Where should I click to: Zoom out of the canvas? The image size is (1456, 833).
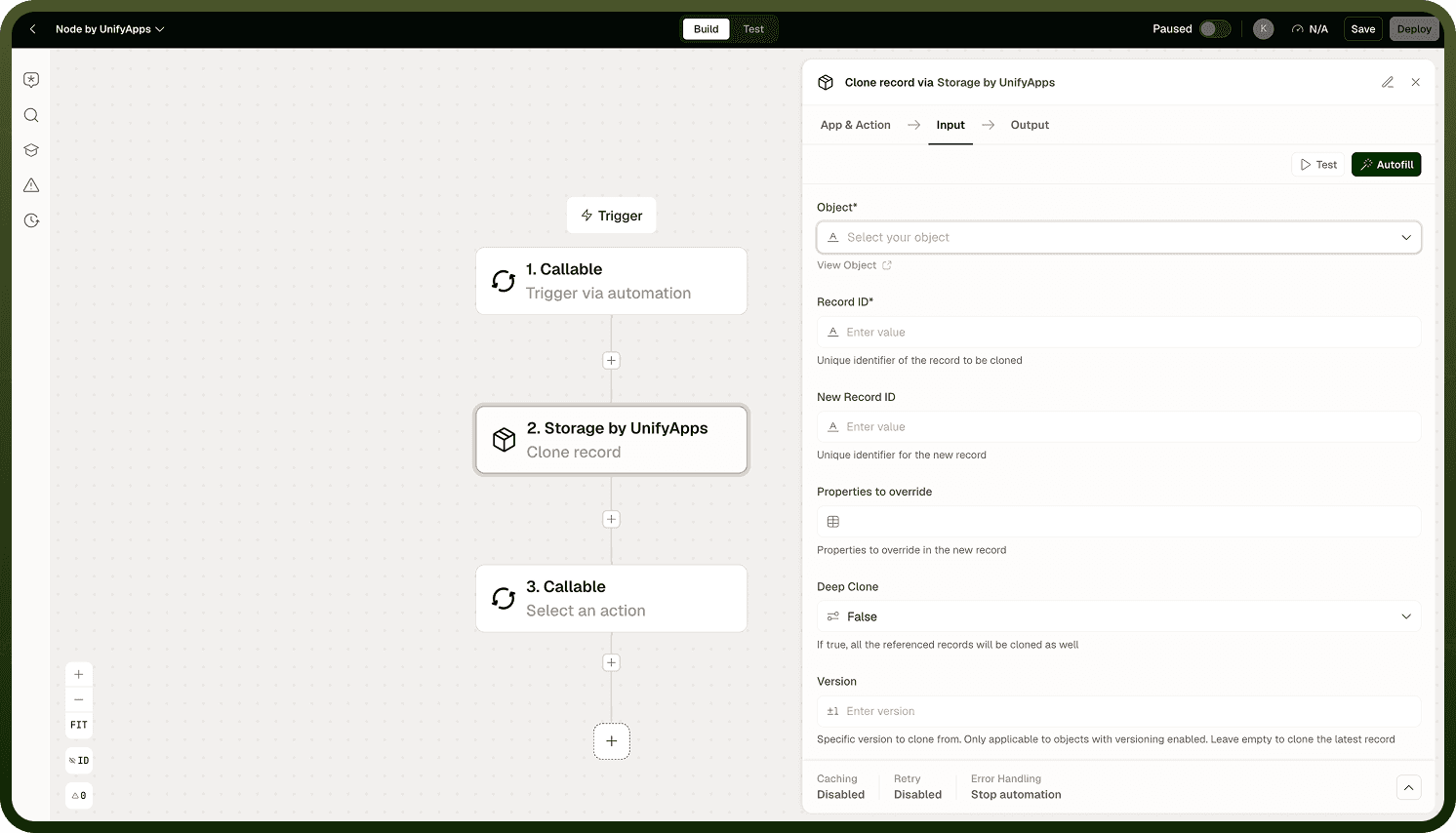[79, 699]
